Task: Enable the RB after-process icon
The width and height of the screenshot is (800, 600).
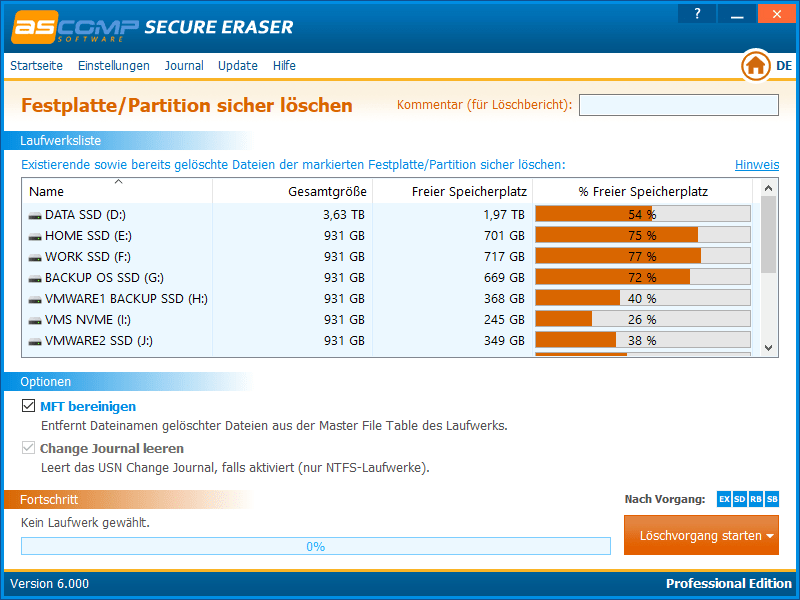Action: 756,499
